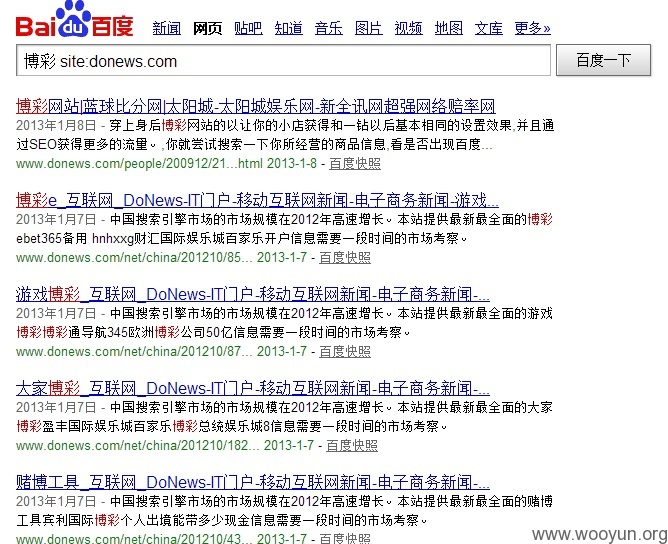Click URL www.donews.com/net/china/201210/87...
Image resolution: width=668 pixels, height=544 pixels.
pyautogui.click(x=134, y=352)
